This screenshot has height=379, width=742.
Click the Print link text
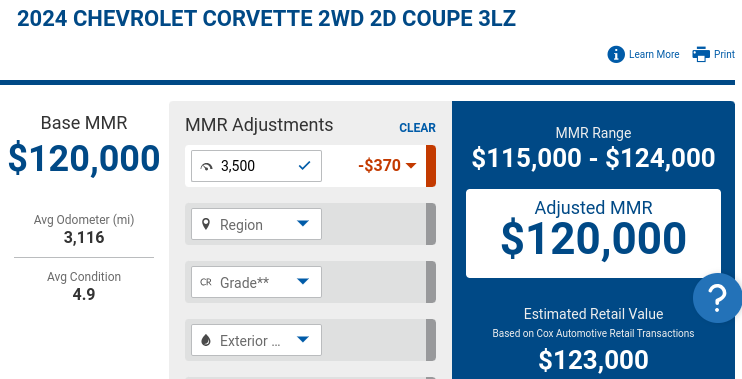(x=724, y=54)
